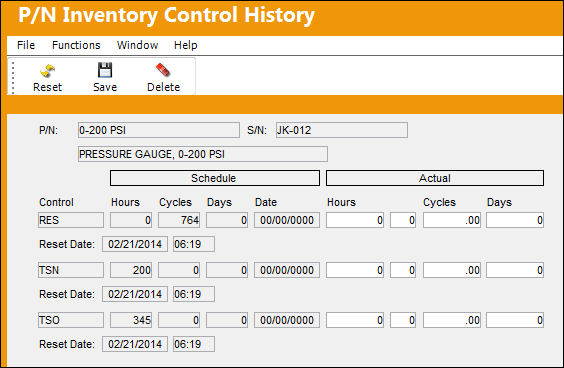The width and height of the screenshot is (564, 368).
Task: Click RES scheduled Cycles value 764
Action: [x=179, y=220]
